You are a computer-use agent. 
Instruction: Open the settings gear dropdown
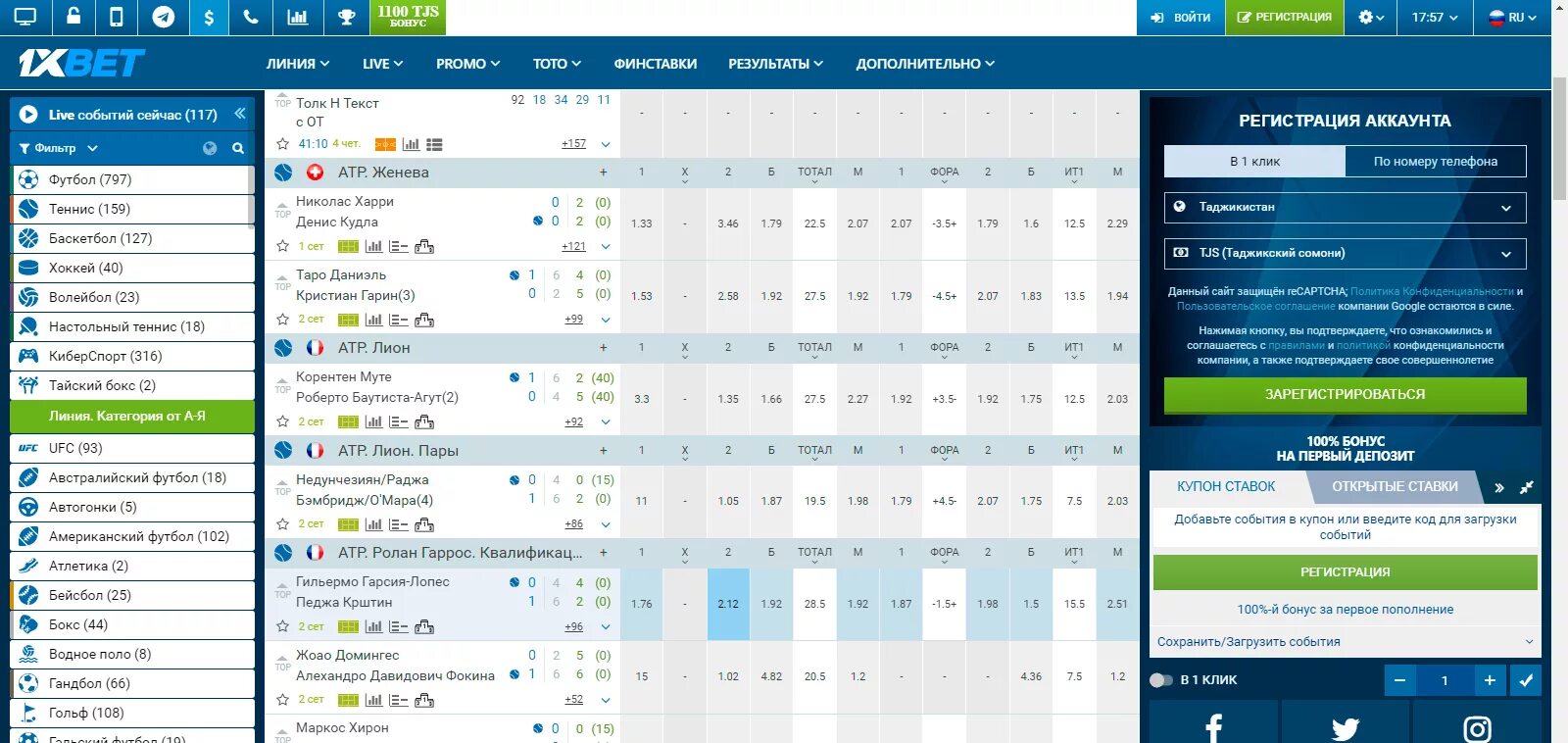1370,17
